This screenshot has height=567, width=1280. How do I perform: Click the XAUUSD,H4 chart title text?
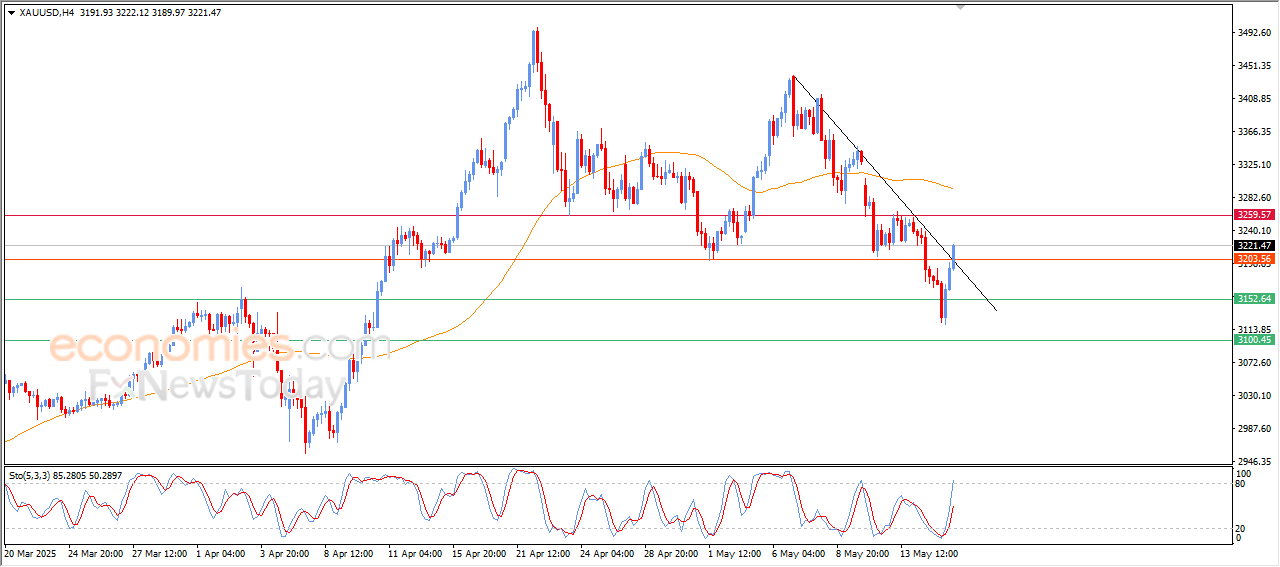tap(48, 12)
